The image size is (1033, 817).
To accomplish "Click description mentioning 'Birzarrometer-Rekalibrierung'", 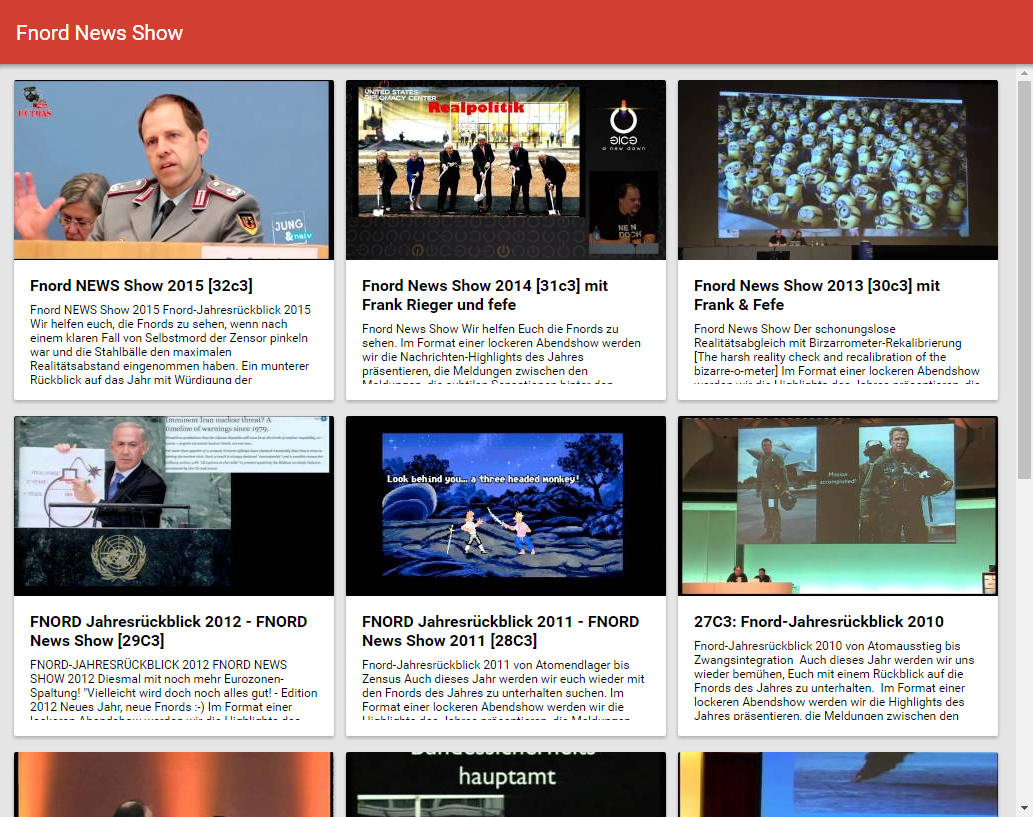I will tap(837, 352).
